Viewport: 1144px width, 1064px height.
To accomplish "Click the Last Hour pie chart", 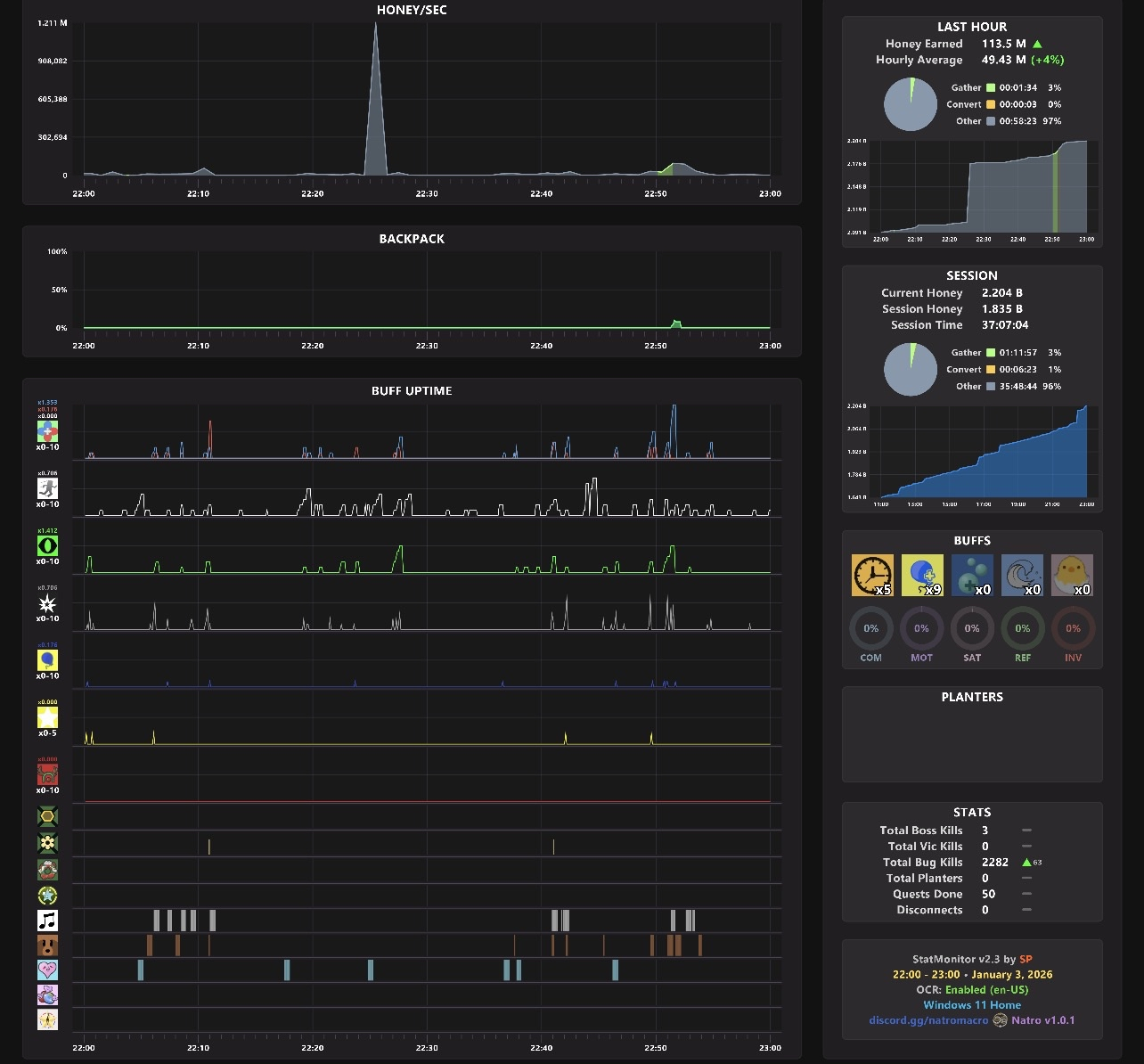I will tap(911, 104).
